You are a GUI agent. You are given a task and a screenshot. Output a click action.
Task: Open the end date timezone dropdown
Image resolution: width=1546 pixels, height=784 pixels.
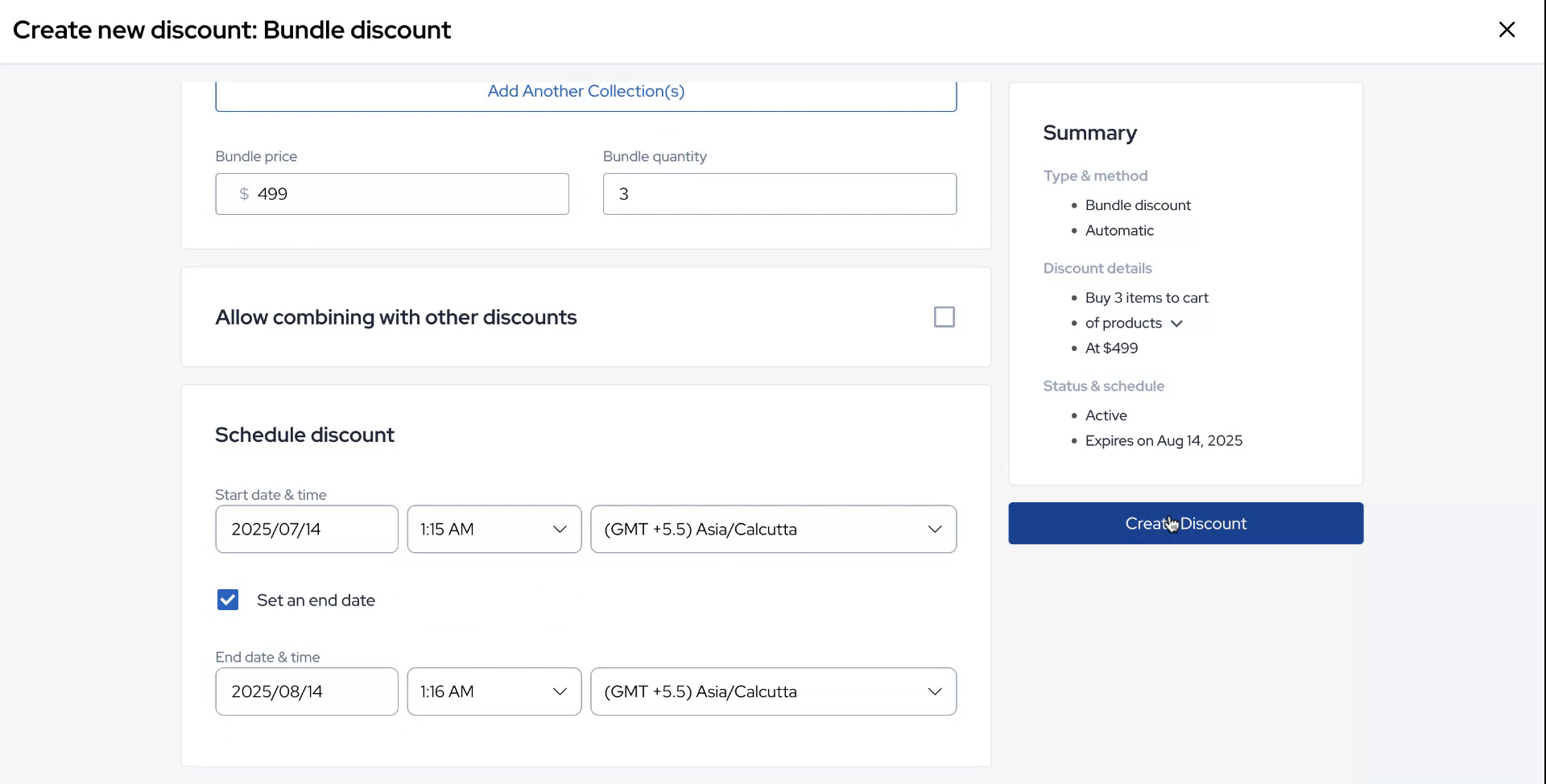[773, 692]
